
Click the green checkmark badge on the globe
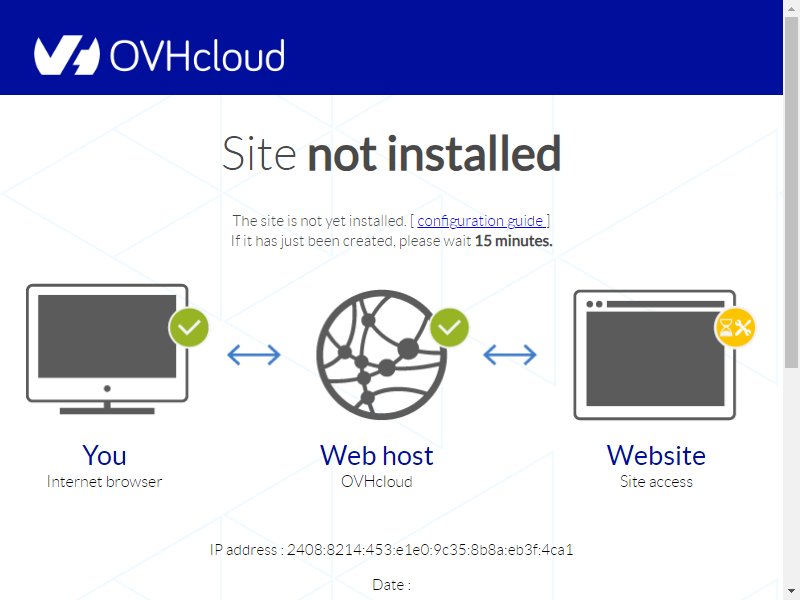(449, 328)
